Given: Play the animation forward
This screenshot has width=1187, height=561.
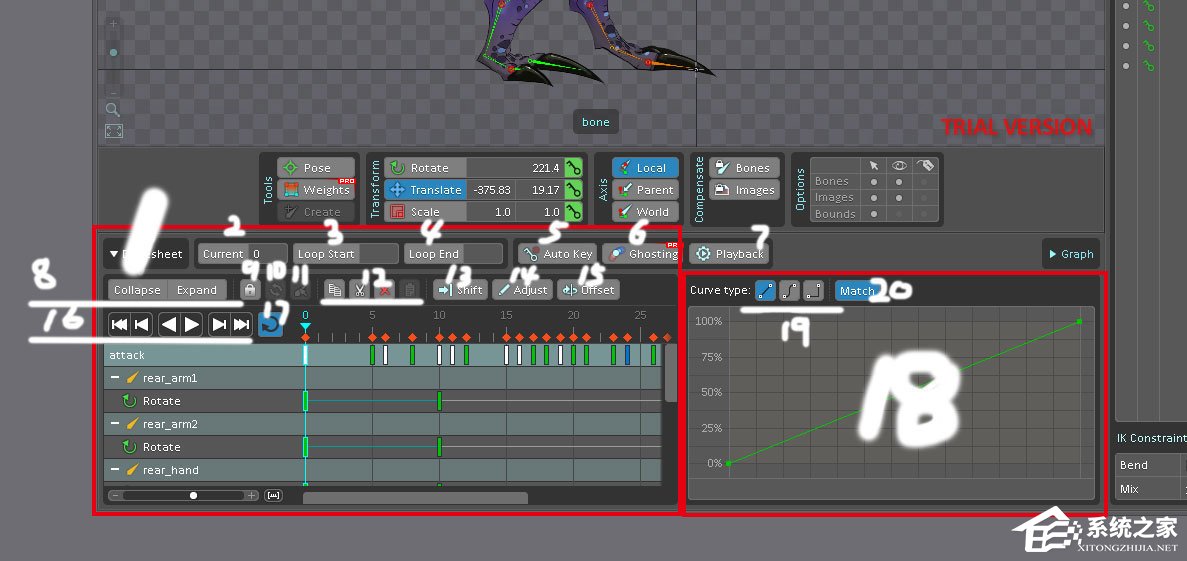Looking at the screenshot, I should [x=192, y=325].
